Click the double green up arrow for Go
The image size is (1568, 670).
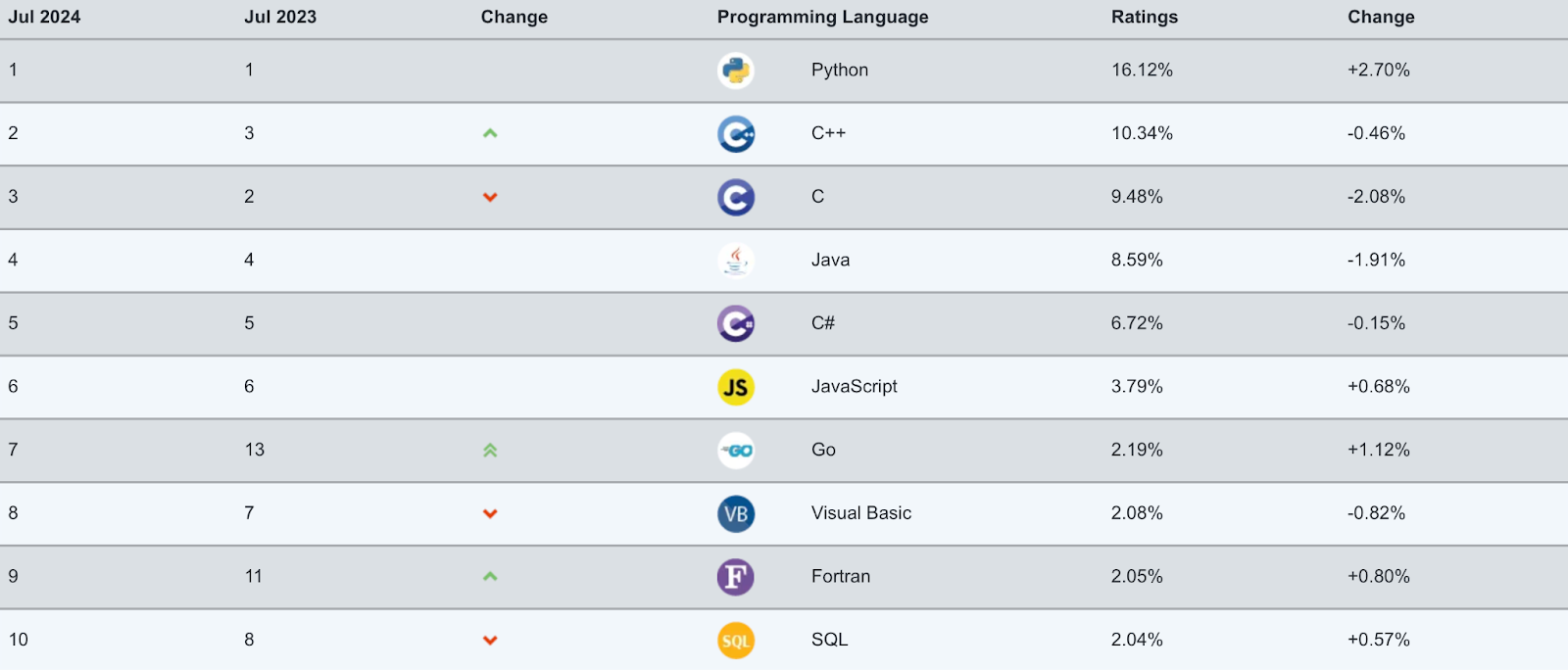[490, 451]
